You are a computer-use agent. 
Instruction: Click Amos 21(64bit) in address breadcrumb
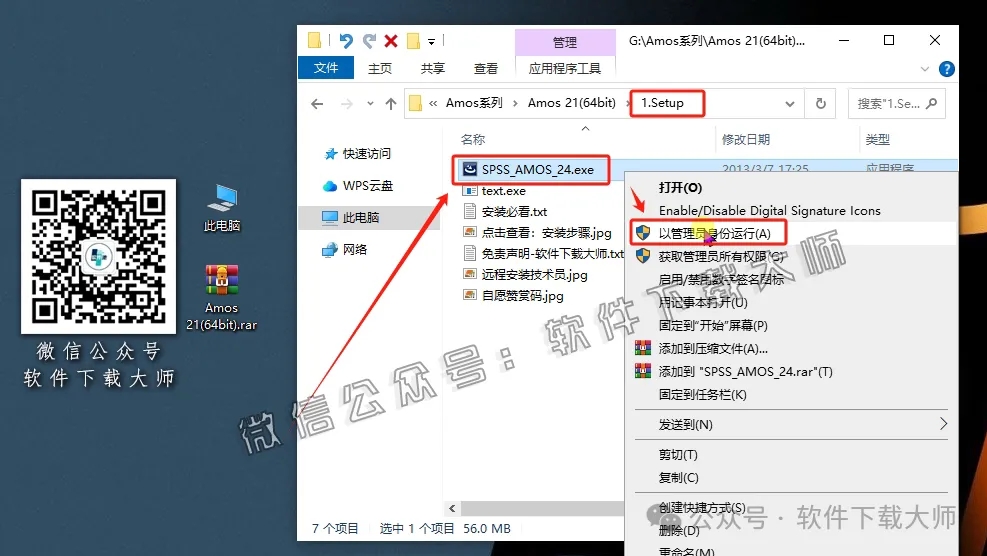[572, 103]
